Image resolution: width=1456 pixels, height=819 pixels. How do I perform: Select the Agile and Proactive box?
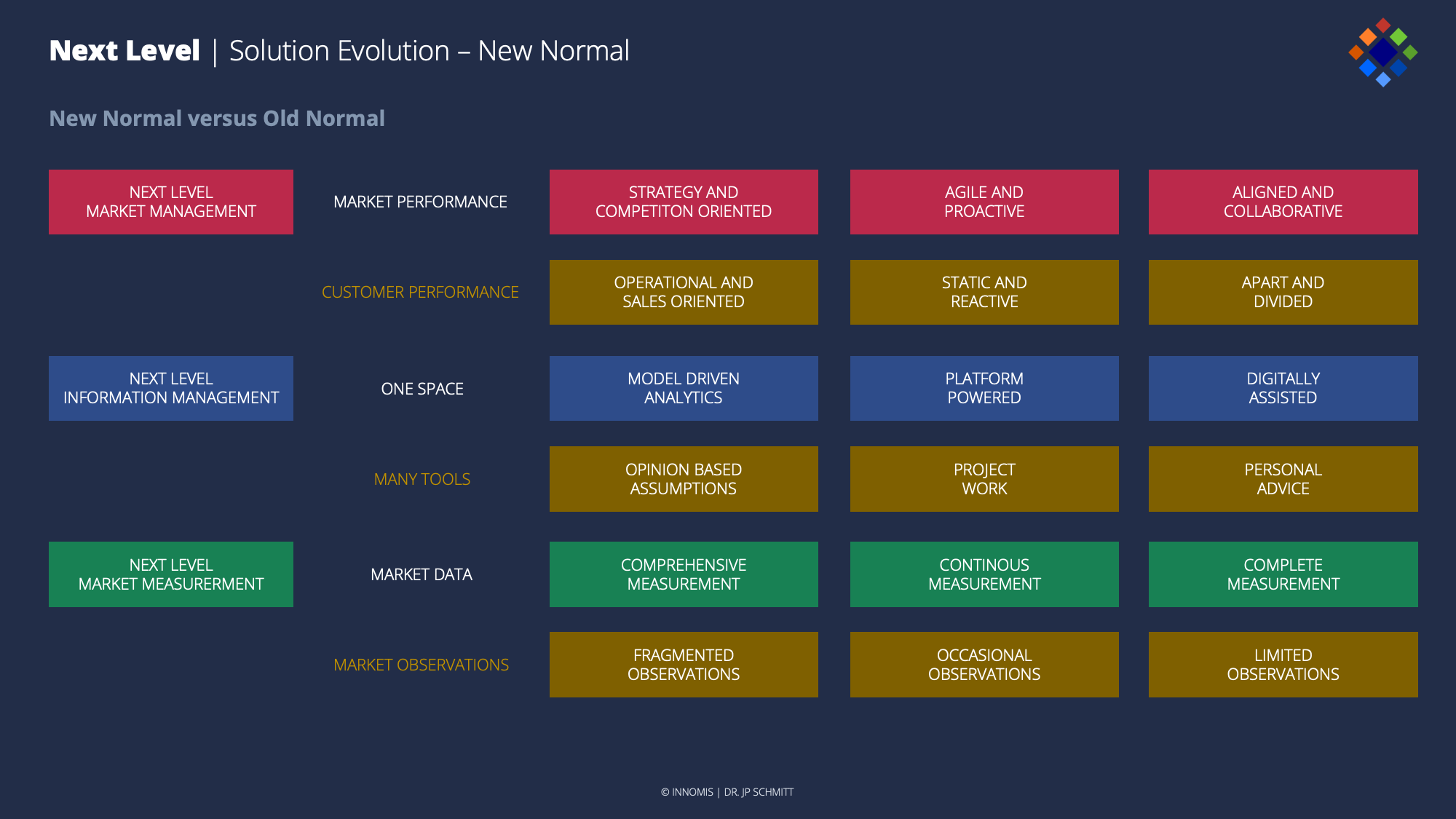(984, 202)
